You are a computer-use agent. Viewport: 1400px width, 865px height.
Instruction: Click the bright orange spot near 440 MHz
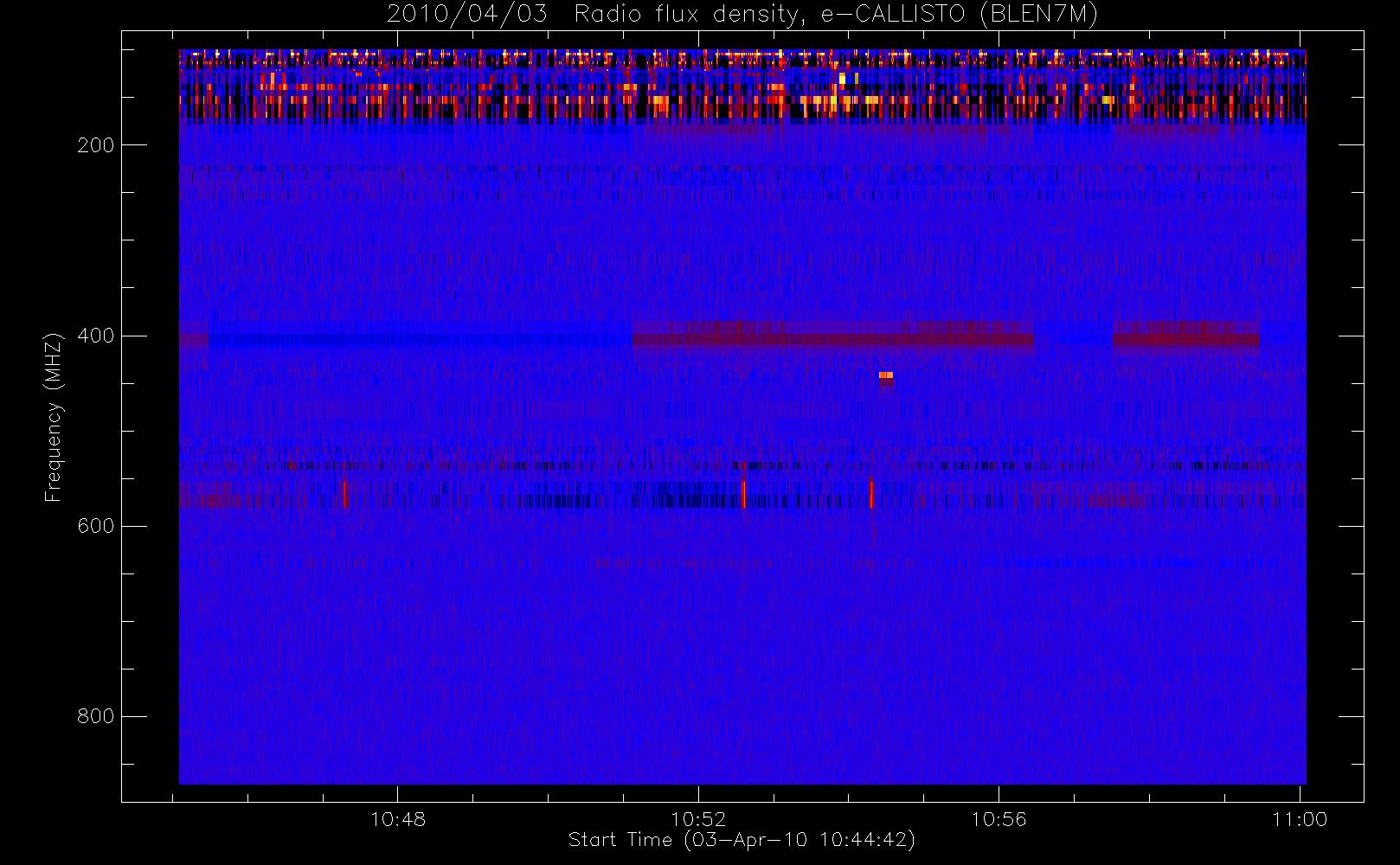(x=885, y=375)
